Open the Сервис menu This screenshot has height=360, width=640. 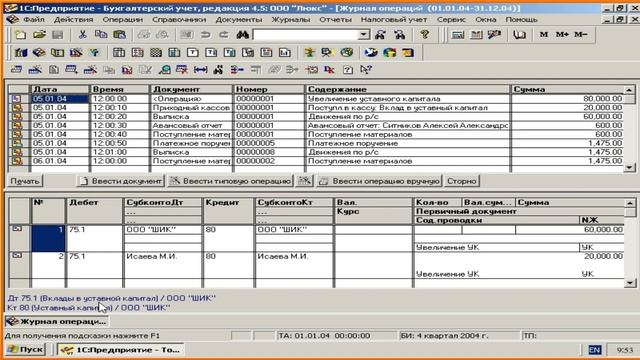pos(451,20)
